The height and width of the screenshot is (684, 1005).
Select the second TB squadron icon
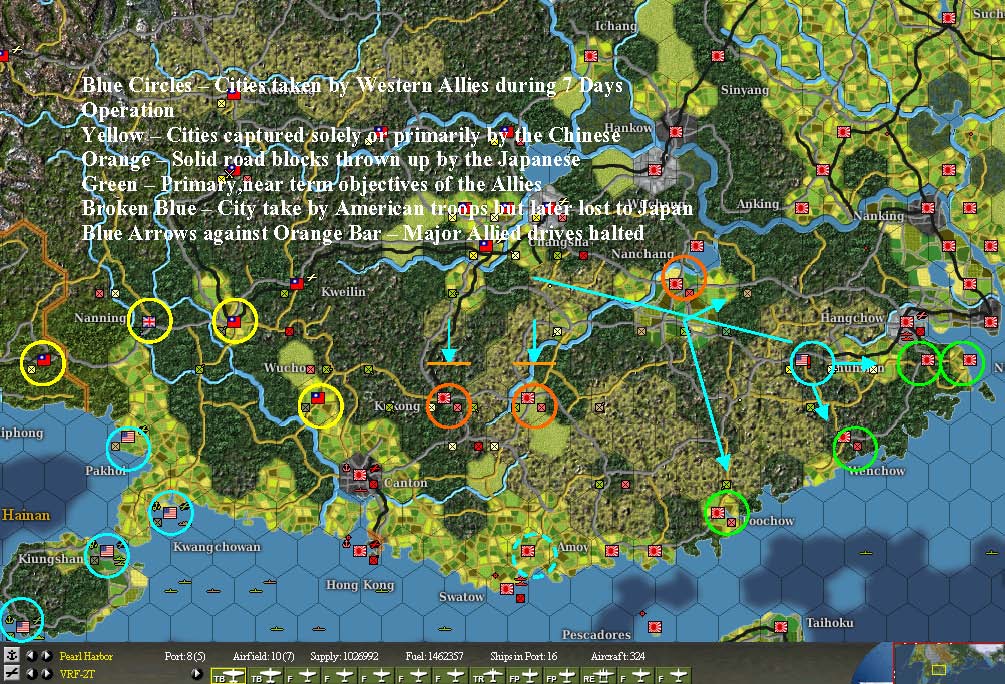(x=266, y=676)
